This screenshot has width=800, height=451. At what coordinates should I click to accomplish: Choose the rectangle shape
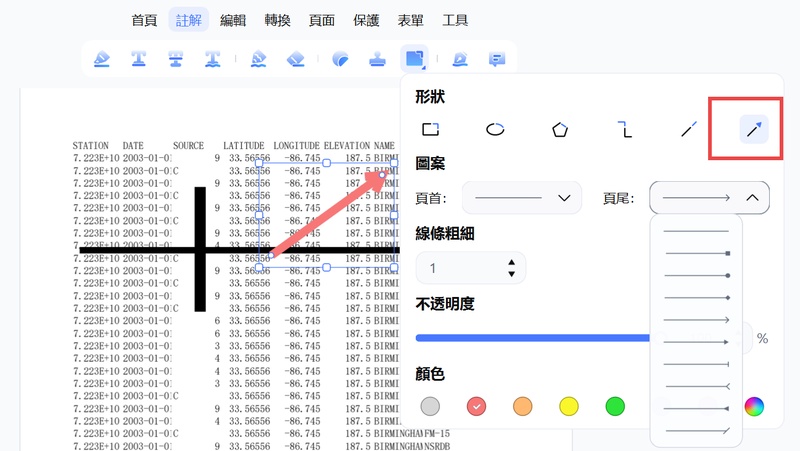click(431, 130)
